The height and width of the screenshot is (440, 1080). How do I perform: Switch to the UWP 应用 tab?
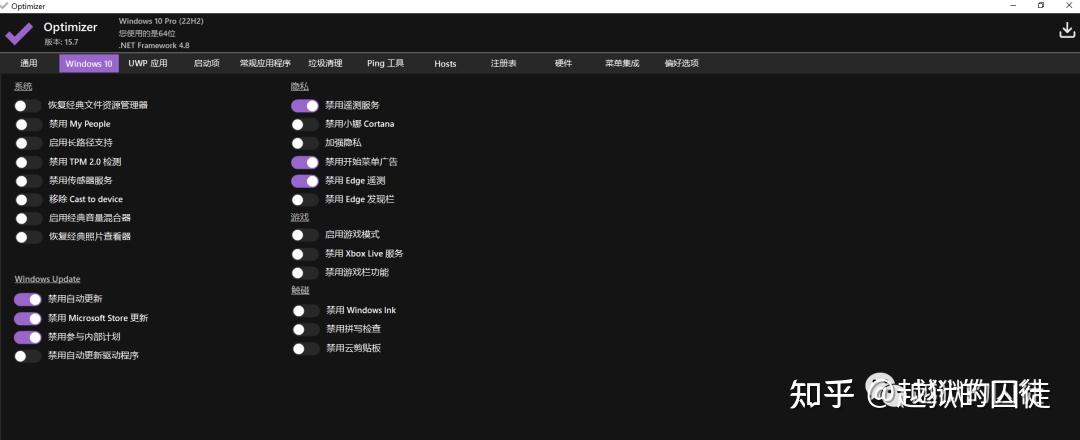[x=148, y=63]
